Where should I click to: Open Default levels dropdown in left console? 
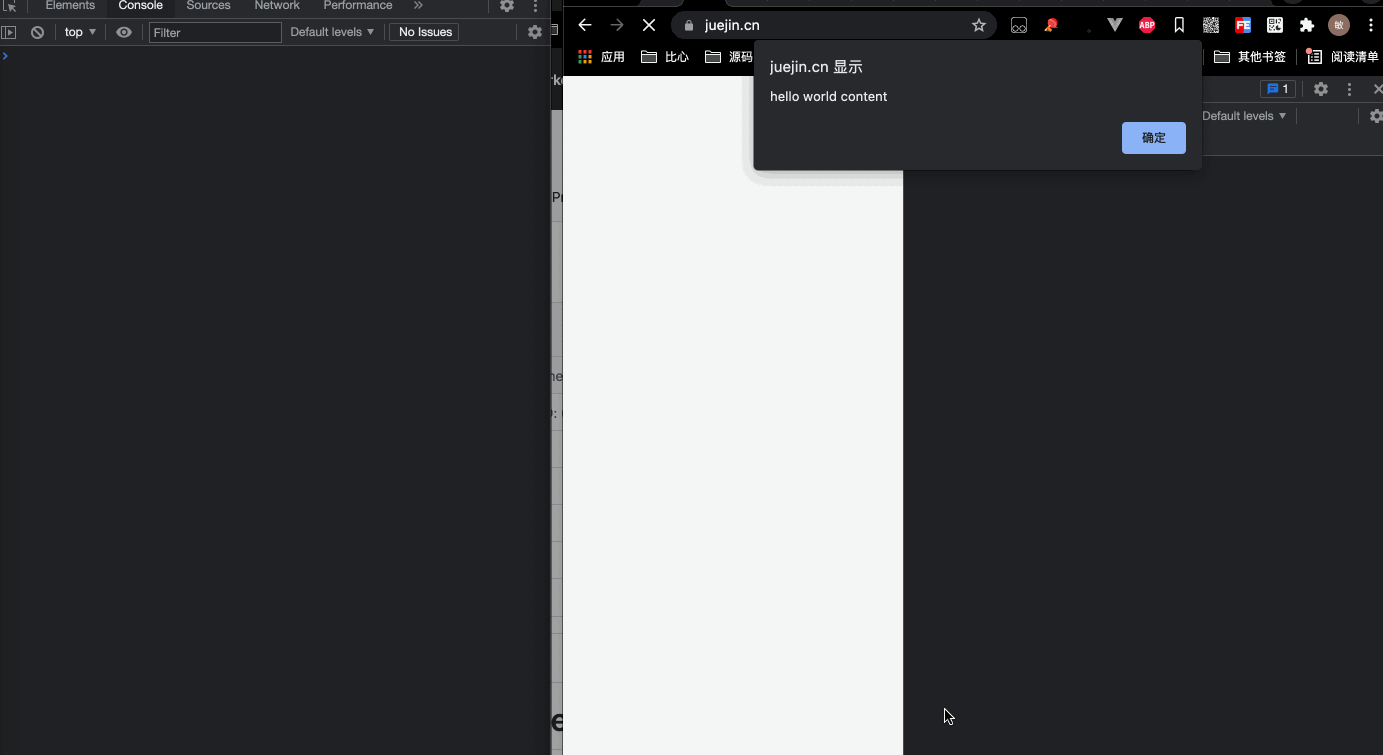tap(332, 32)
